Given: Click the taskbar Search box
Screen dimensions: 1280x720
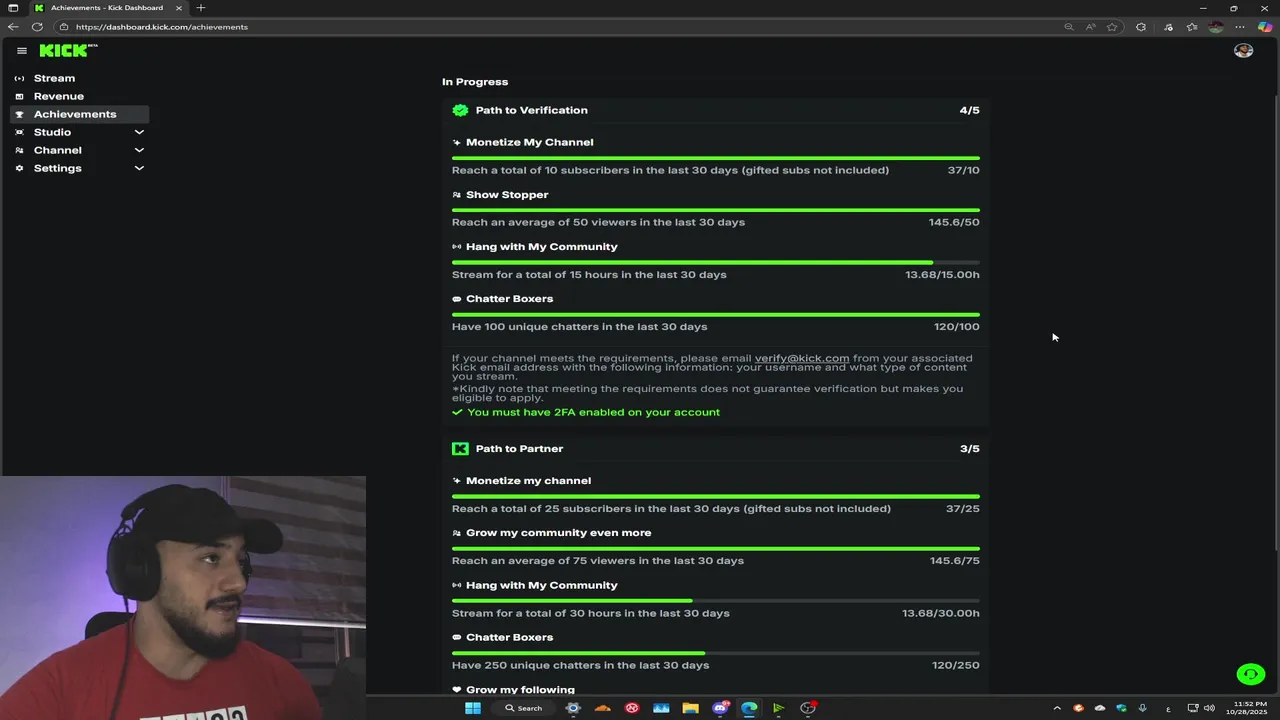Looking at the screenshot, I should [x=524, y=708].
